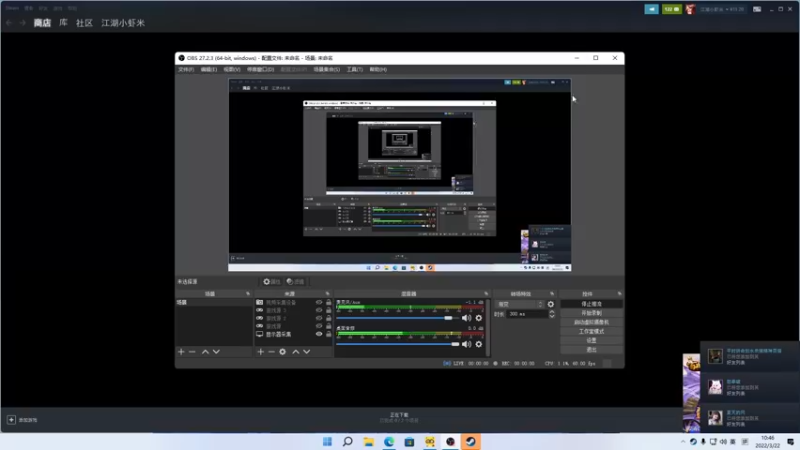The width and height of the screenshot is (800, 450).
Task: Open Properties button above Scenes panel
Action: coord(272,282)
